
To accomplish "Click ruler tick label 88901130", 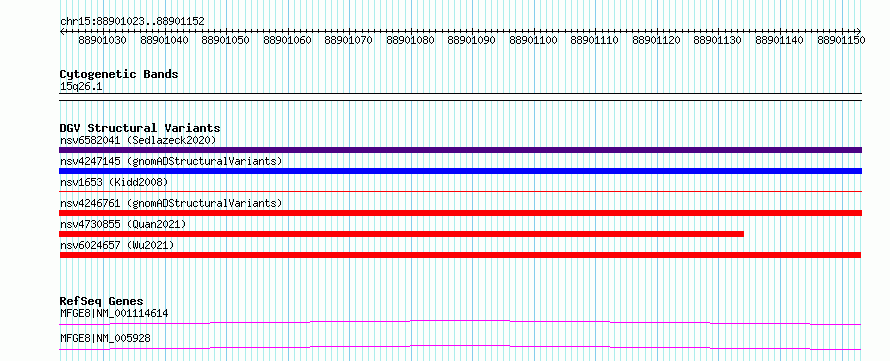I will click(717, 40).
